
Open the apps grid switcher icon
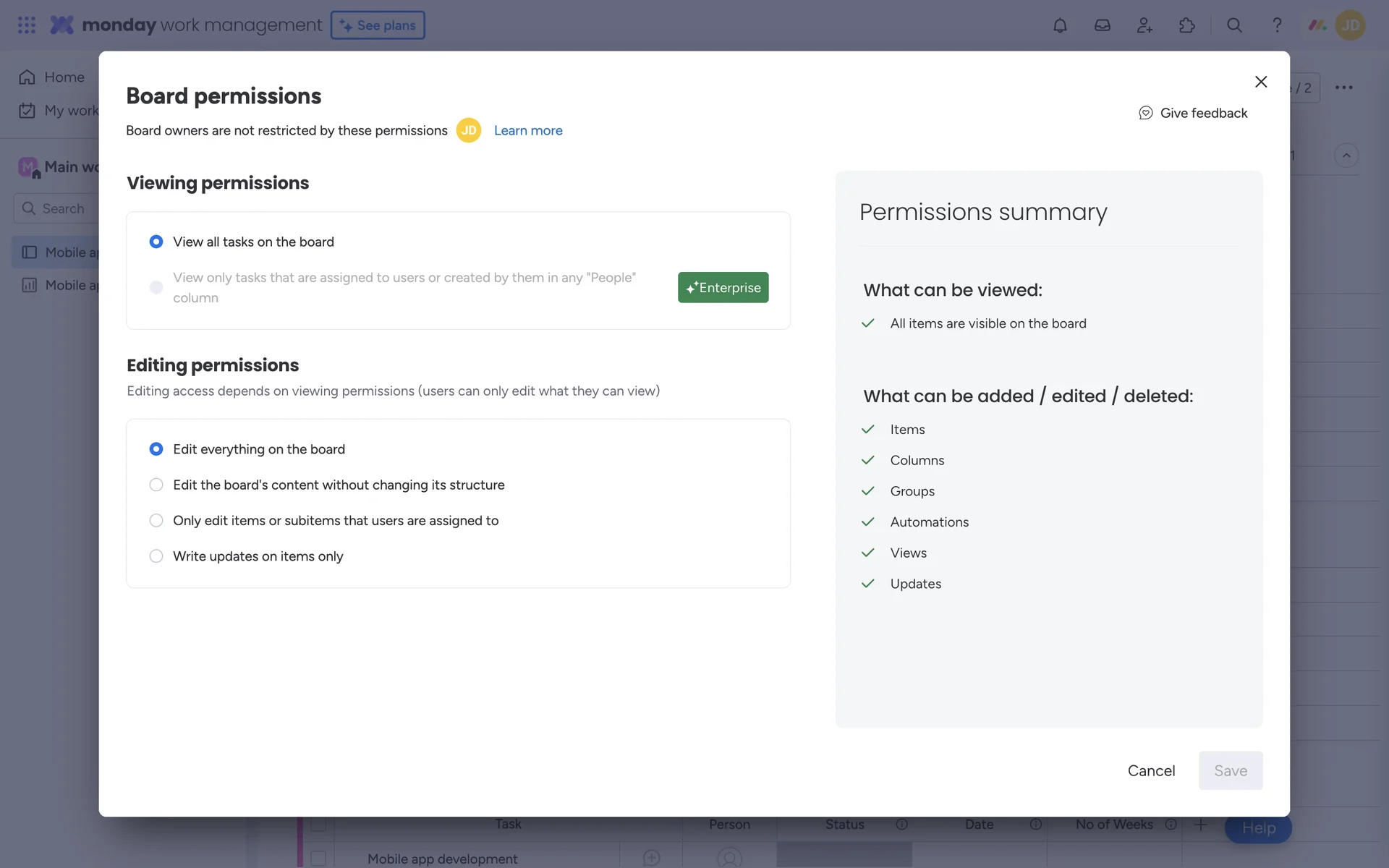[x=27, y=25]
